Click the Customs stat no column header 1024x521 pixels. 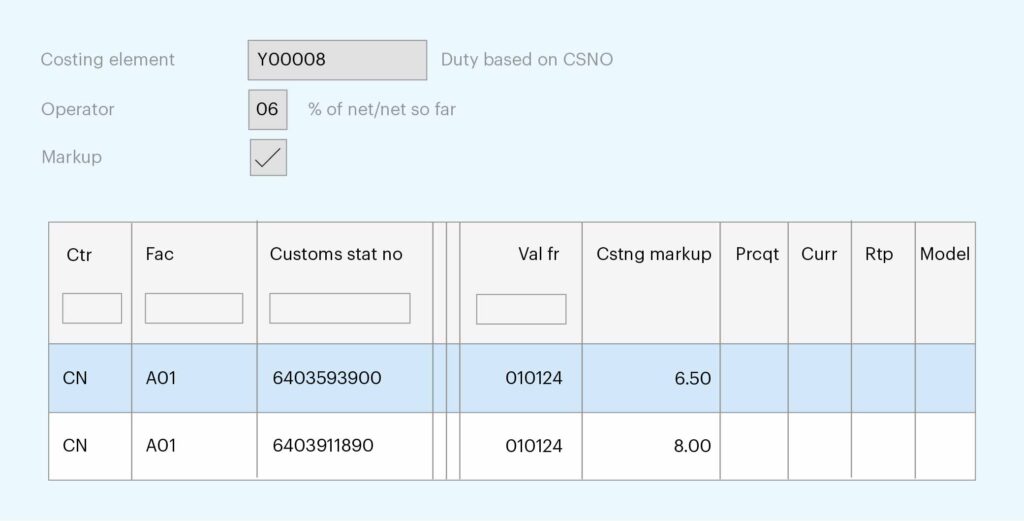point(336,254)
